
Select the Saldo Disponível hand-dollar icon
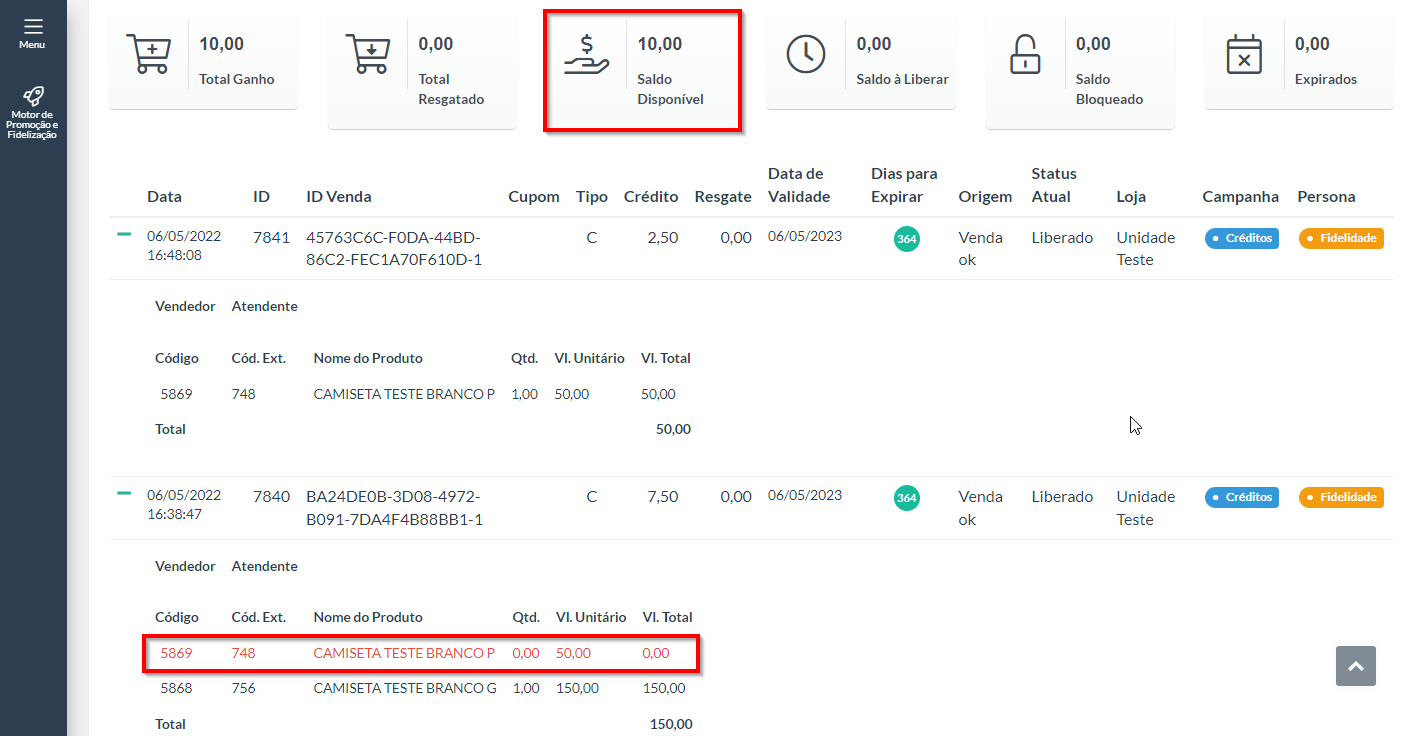pyautogui.click(x=586, y=54)
